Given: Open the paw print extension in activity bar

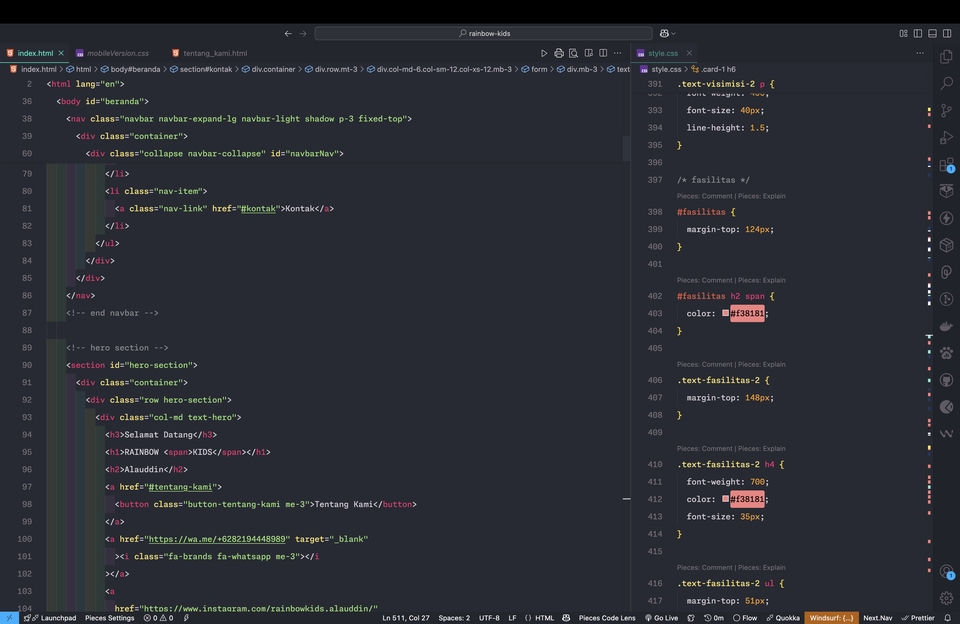Looking at the screenshot, I should click(x=947, y=353).
